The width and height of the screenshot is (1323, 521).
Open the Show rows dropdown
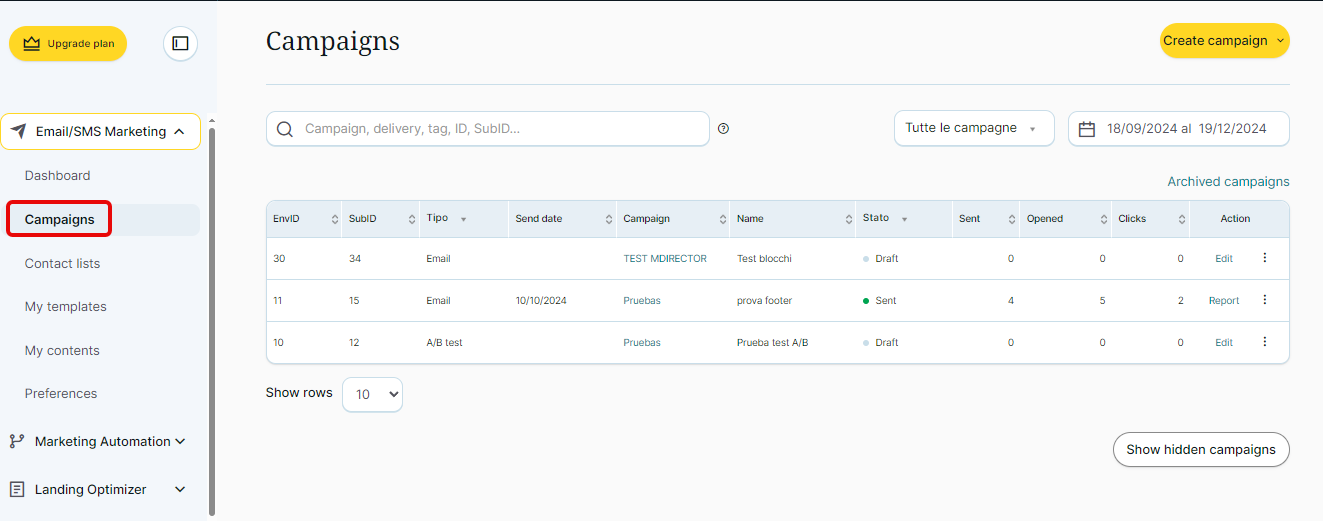pyautogui.click(x=372, y=394)
